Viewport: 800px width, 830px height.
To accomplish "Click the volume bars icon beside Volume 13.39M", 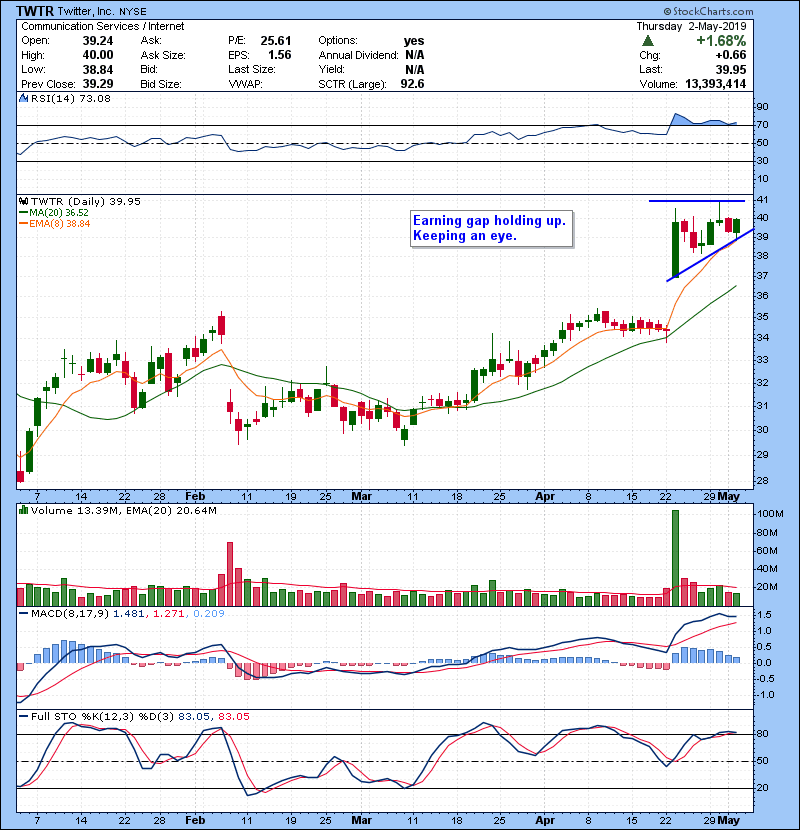I will [x=23, y=510].
